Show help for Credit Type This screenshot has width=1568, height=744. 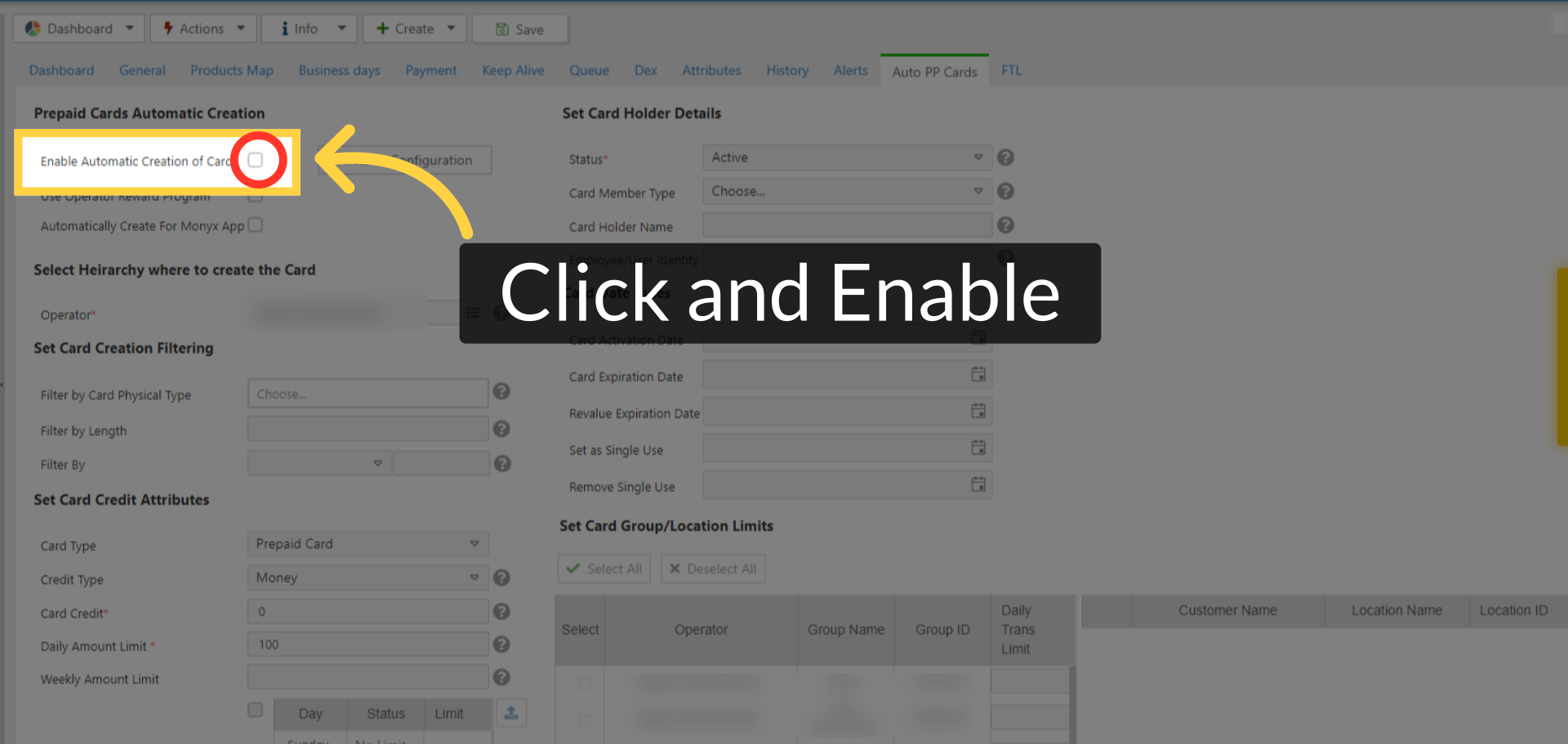[x=502, y=577]
